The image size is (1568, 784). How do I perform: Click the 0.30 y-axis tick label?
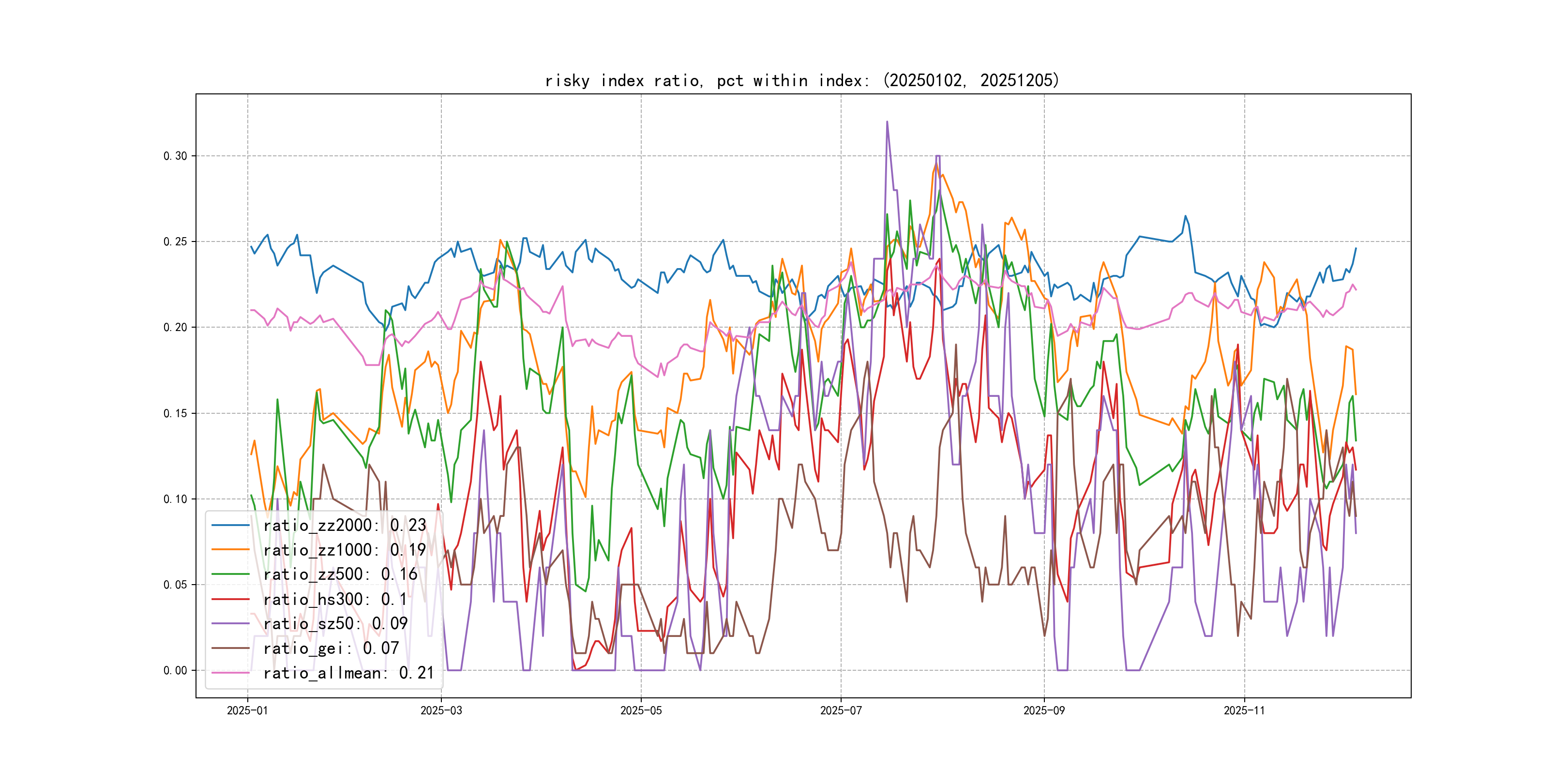pyautogui.click(x=175, y=156)
